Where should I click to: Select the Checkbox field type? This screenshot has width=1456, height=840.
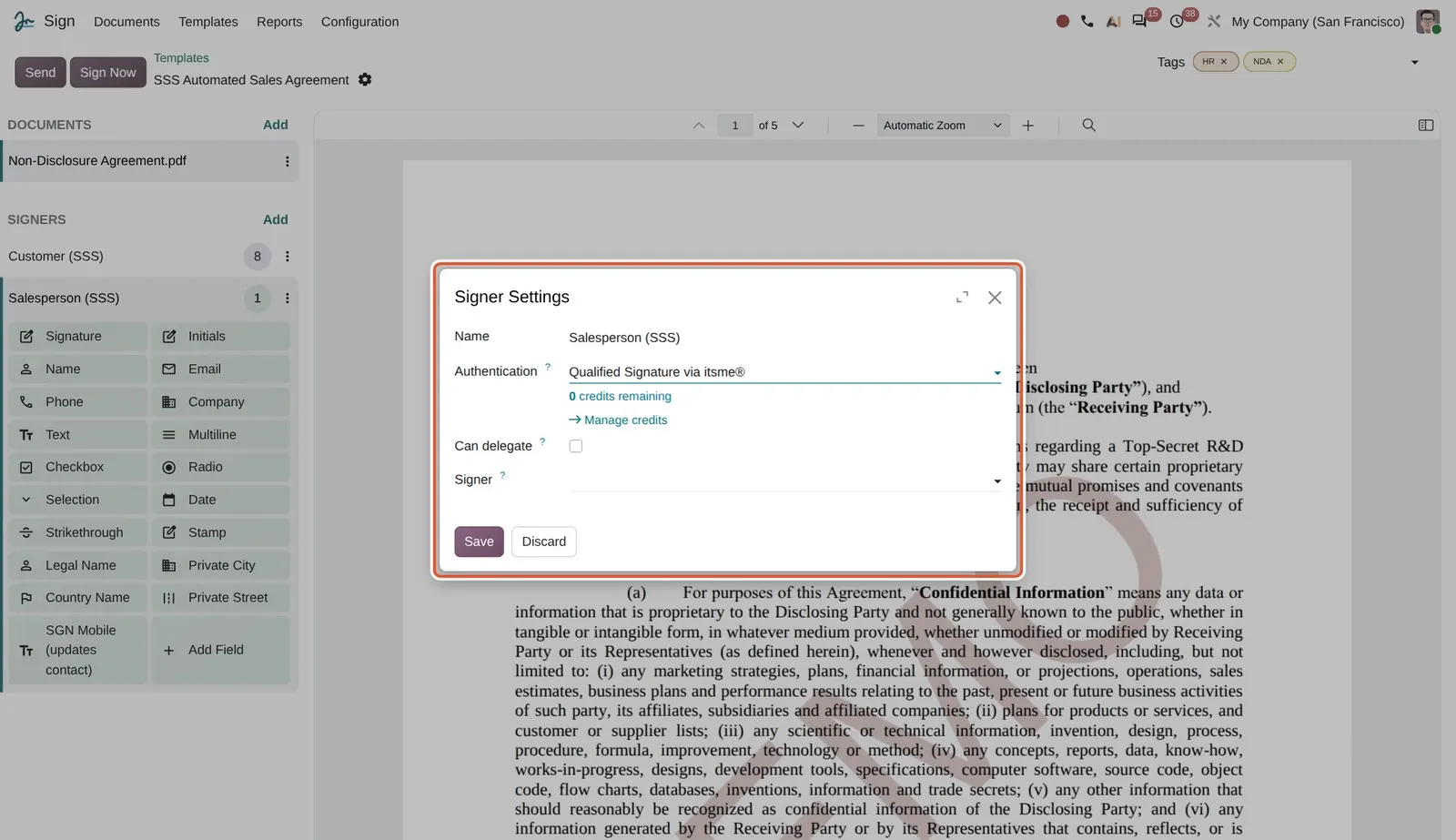tap(77, 467)
